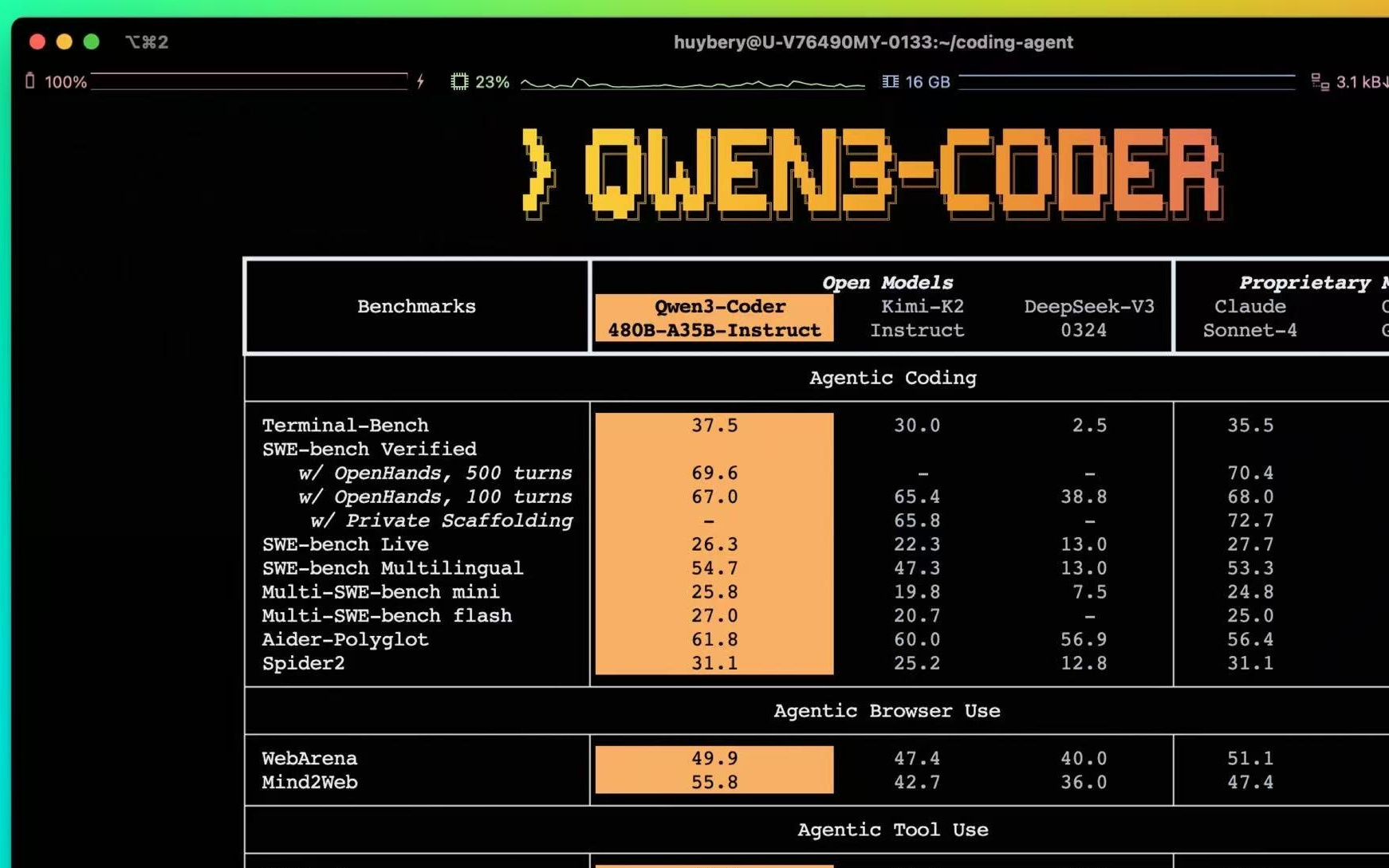The width and height of the screenshot is (1389, 868).
Task: Click Qwen3-Coder SWE-bench Multilingual score 54.7
Action: (x=714, y=568)
